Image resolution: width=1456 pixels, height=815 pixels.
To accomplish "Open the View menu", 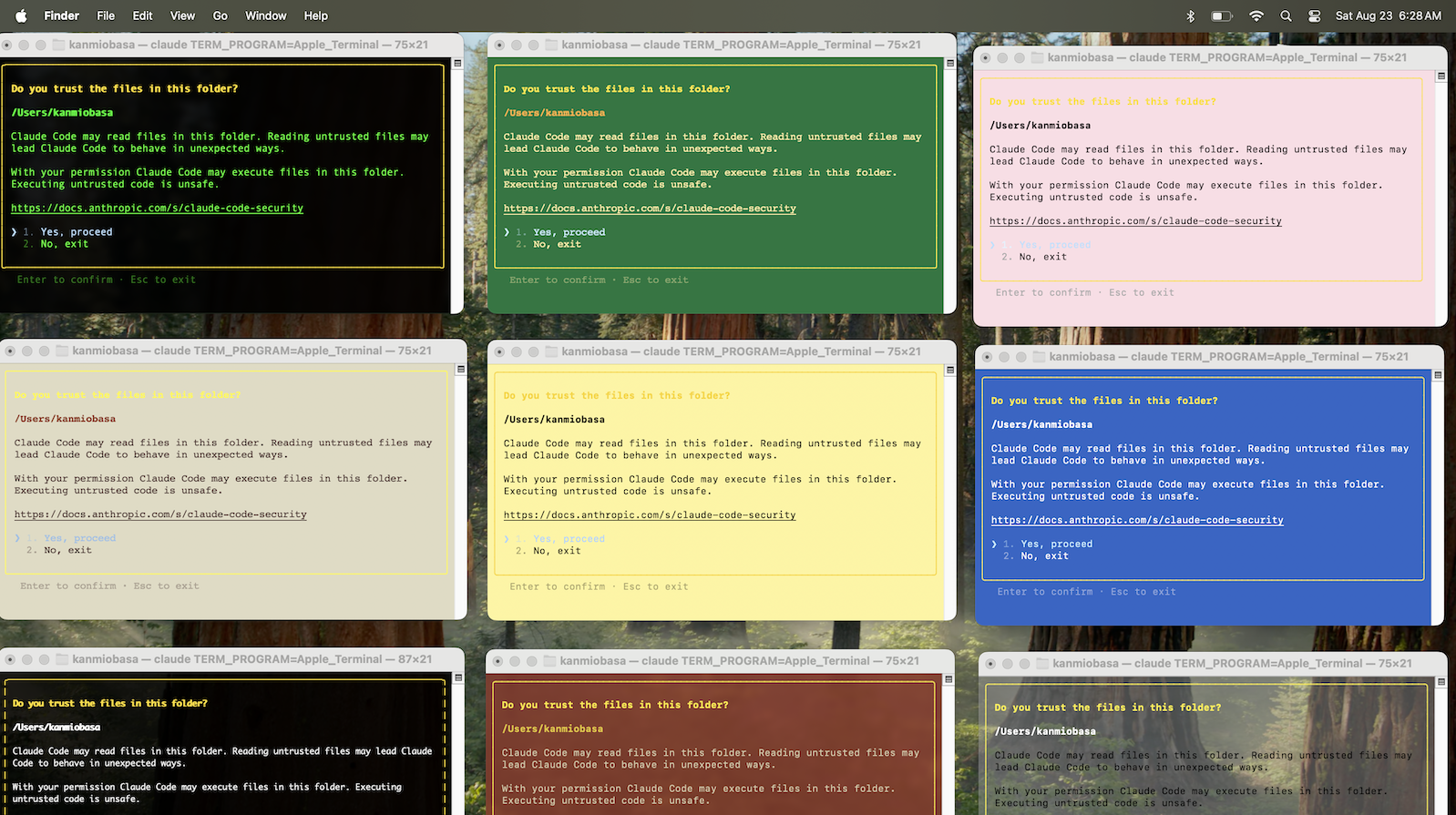I will pos(182,15).
